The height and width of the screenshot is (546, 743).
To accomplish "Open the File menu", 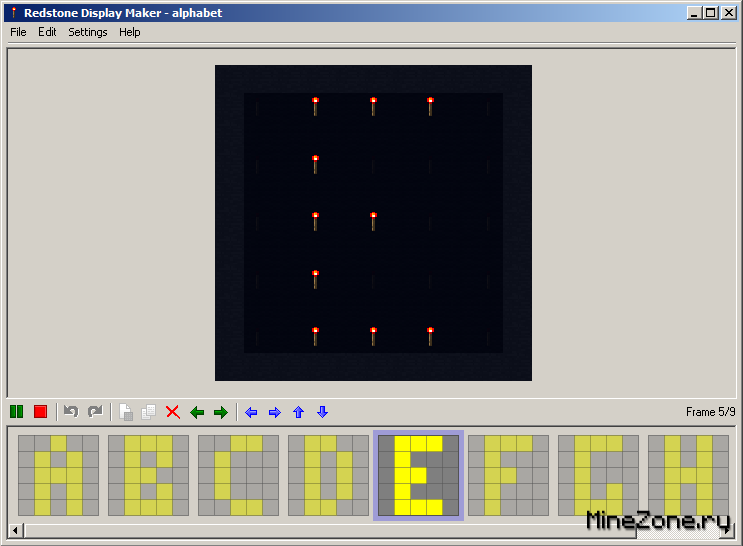I will coord(18,32).
